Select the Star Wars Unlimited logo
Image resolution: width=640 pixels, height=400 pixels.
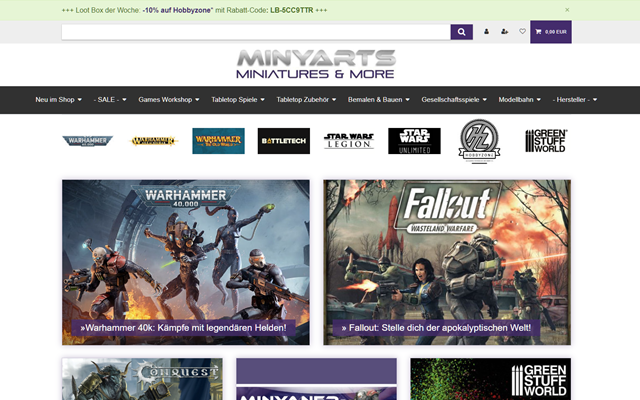[414, 141]
